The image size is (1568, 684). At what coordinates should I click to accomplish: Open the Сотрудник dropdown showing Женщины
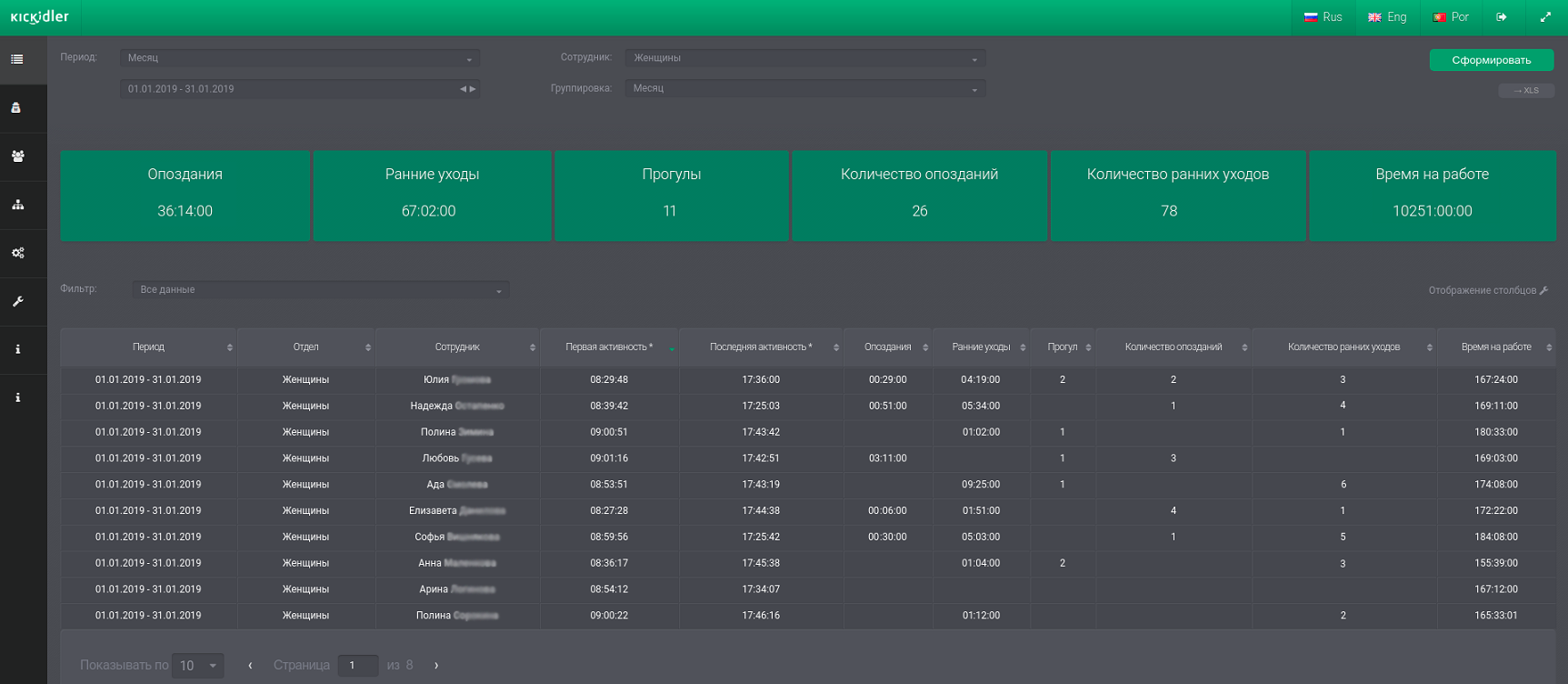pos(804,58)
